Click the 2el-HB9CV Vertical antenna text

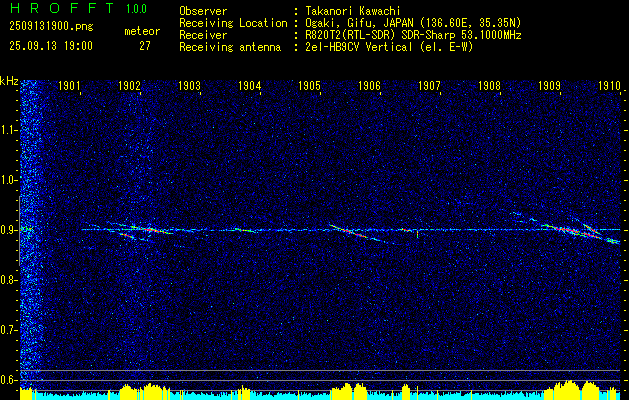[x=390, y=47]
